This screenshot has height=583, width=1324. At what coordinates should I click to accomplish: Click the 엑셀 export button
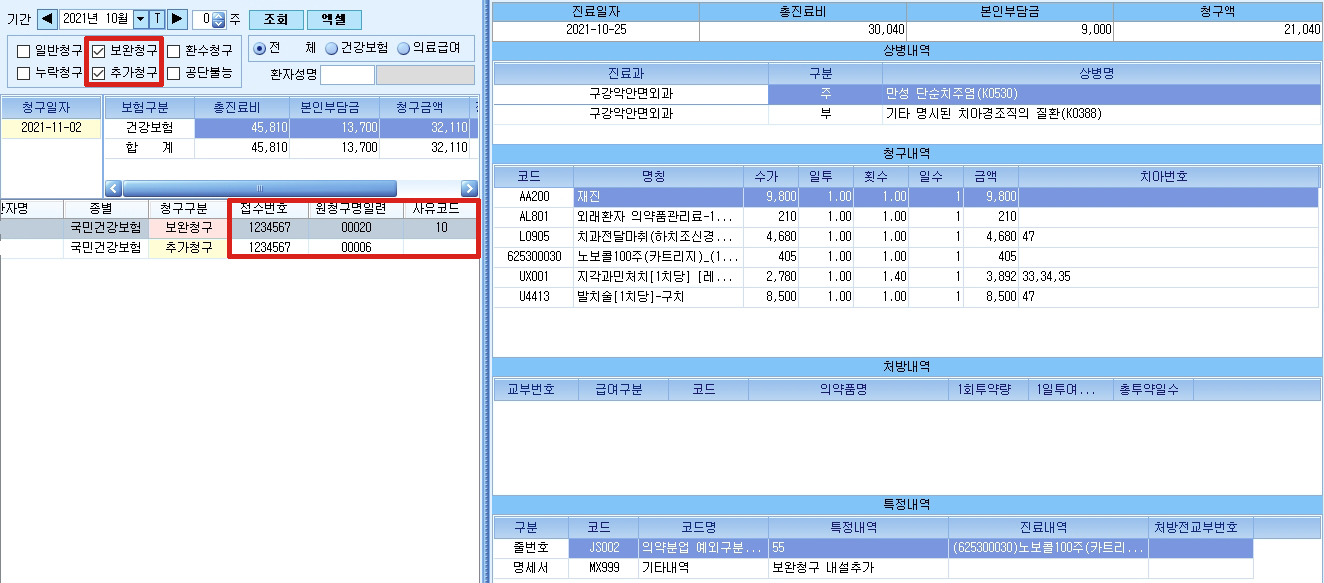[x=334, y=19]
